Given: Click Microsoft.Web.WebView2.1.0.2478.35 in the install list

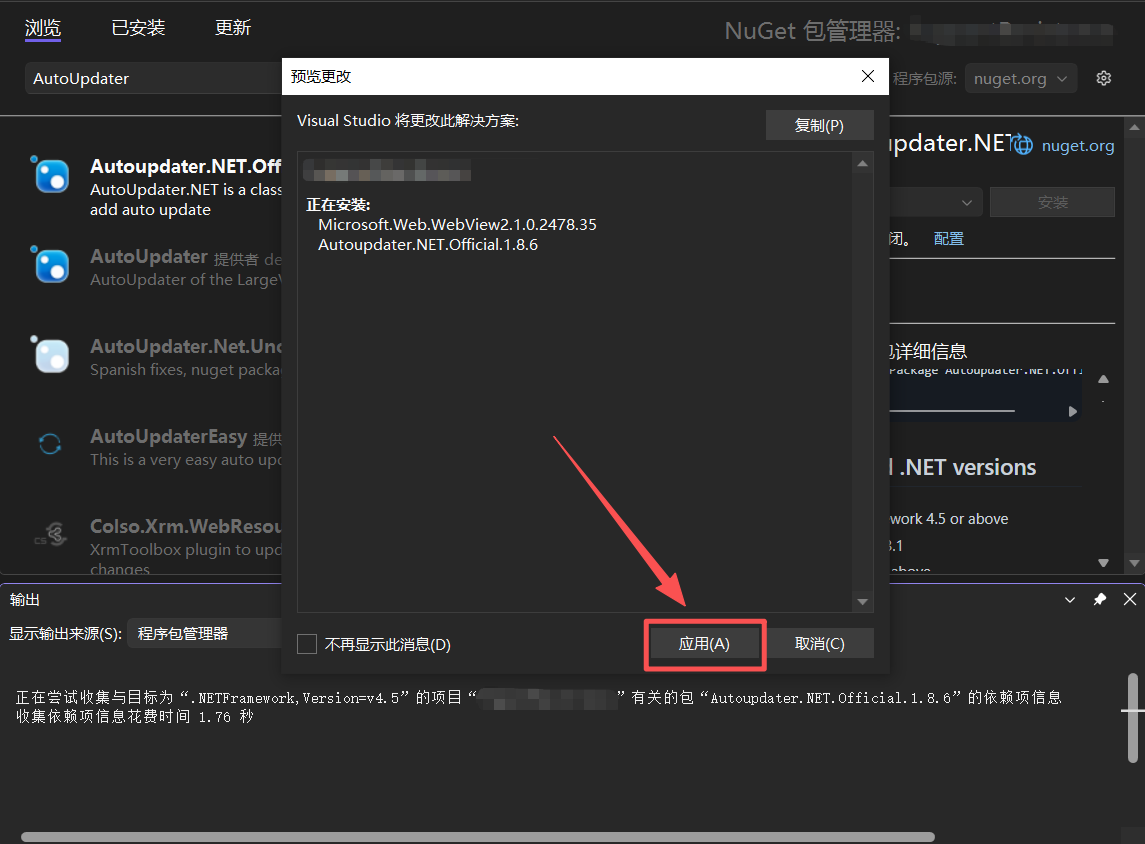Looking at the screenshot, I should (457, 224).
